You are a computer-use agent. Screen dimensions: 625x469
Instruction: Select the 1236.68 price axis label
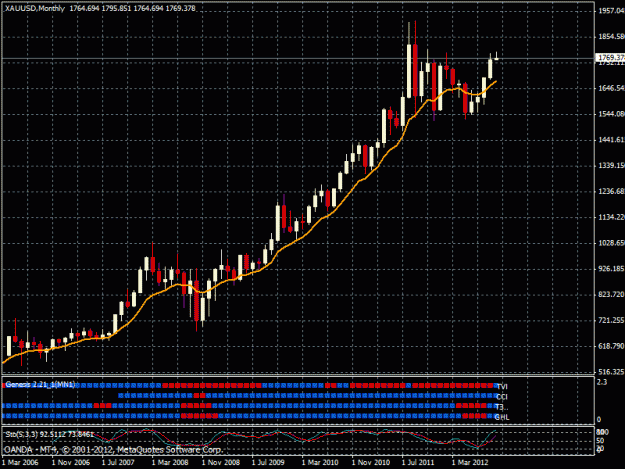click(x=611, y=191)
